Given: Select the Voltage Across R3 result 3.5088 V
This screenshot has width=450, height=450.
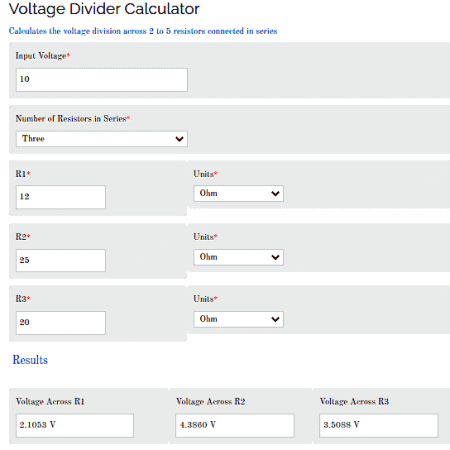Looking at the screenshot, I should click(x=379, y=425).
